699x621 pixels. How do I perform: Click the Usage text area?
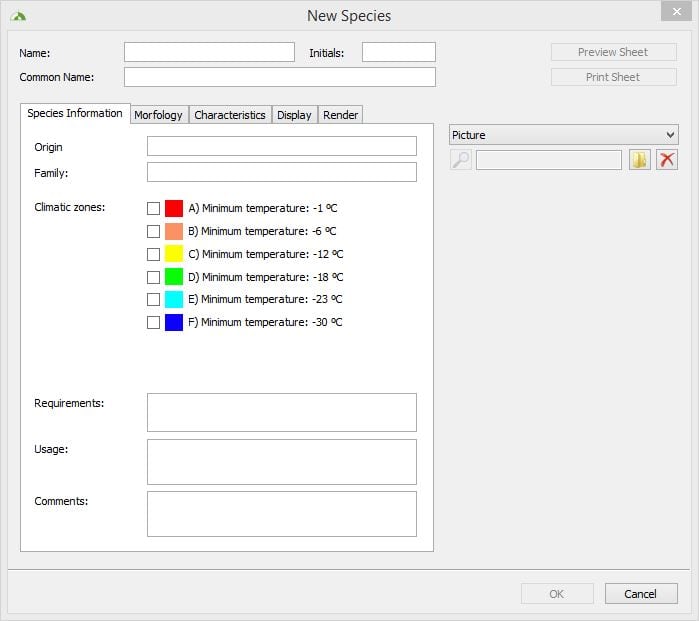pos(282,462)
